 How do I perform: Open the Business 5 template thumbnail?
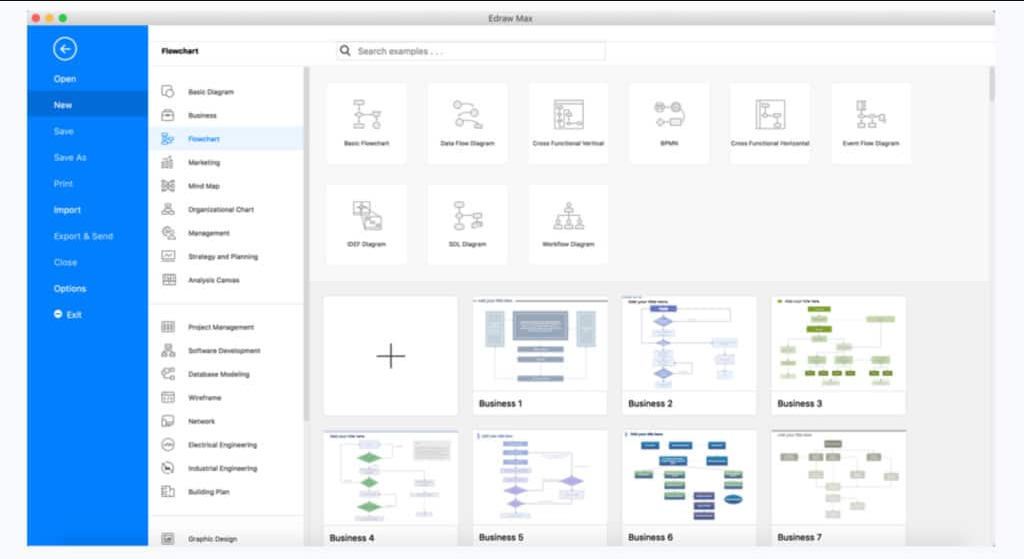(x=539, y=487)
